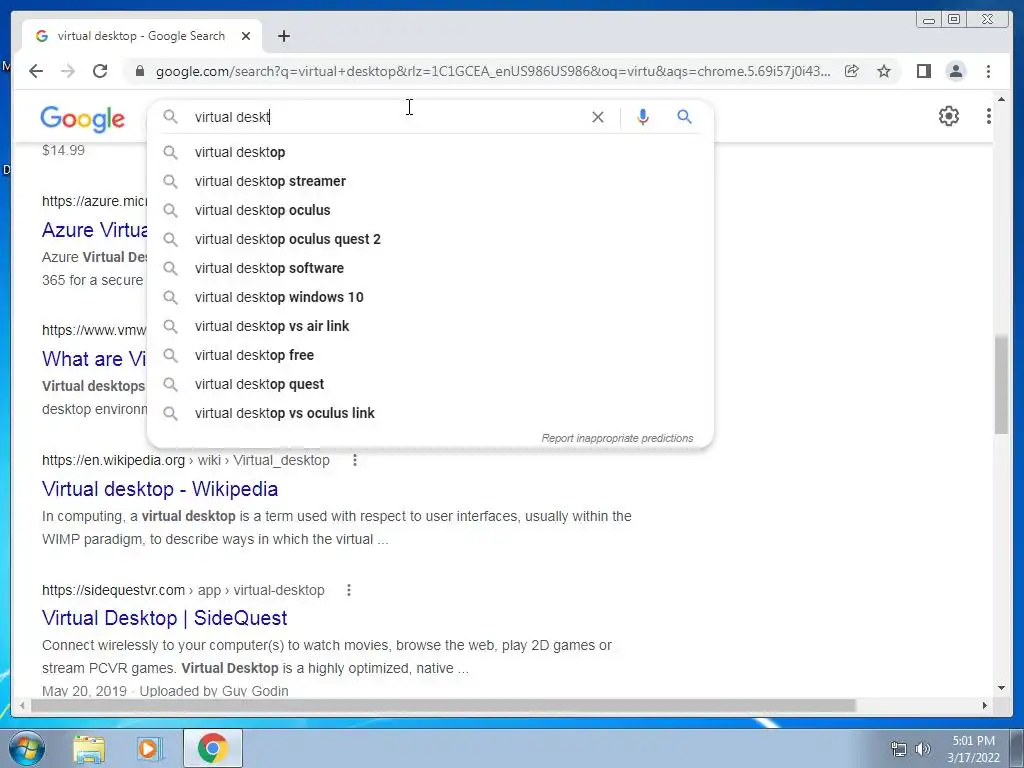Click Chrome's forward arrow
Screen dimensions: 1024x768
[x=68, y=71]
